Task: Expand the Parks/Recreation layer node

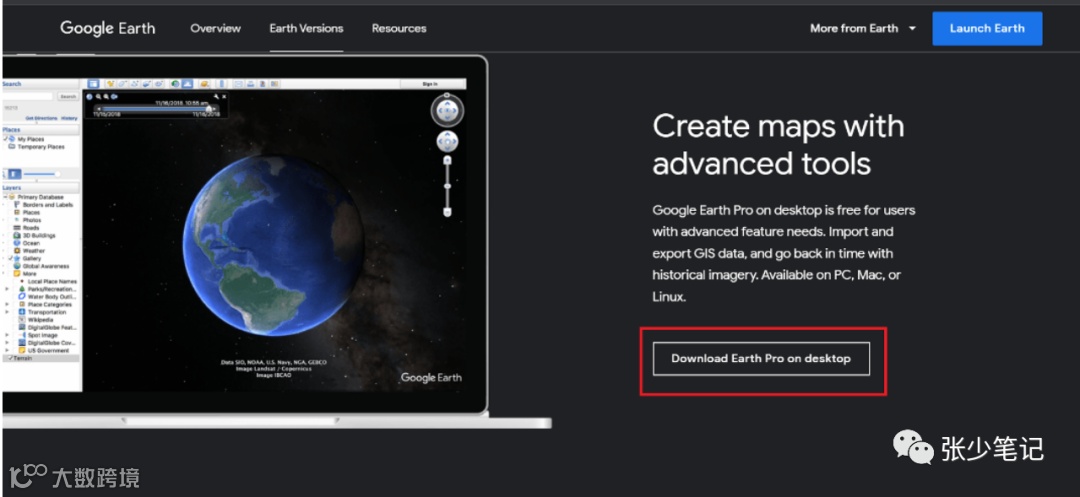Action: pyautogui.click(x=7, y=289)
